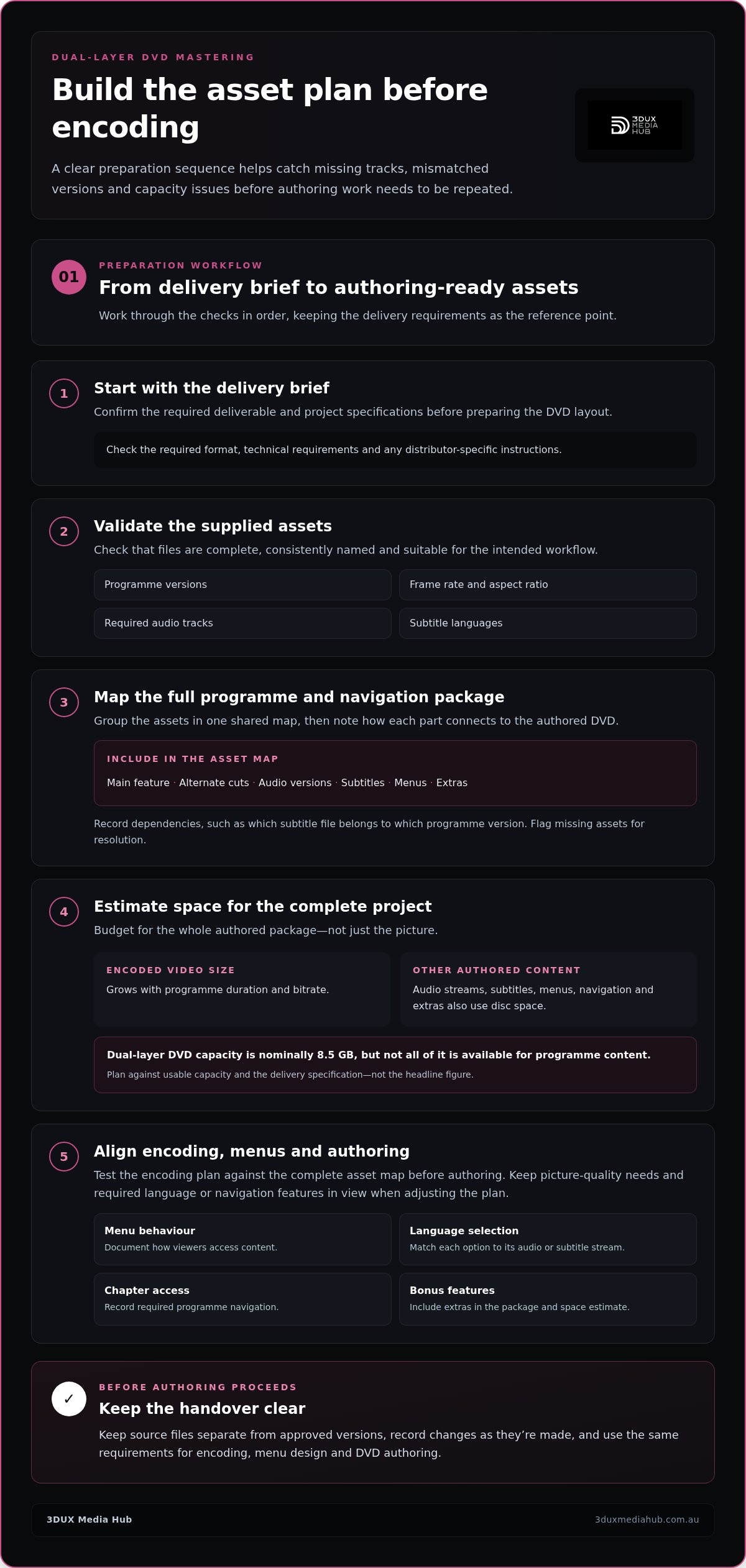The image size is (746, 1568).
Task: Select the Programme versions chip
Action: [x=242, y=585]
